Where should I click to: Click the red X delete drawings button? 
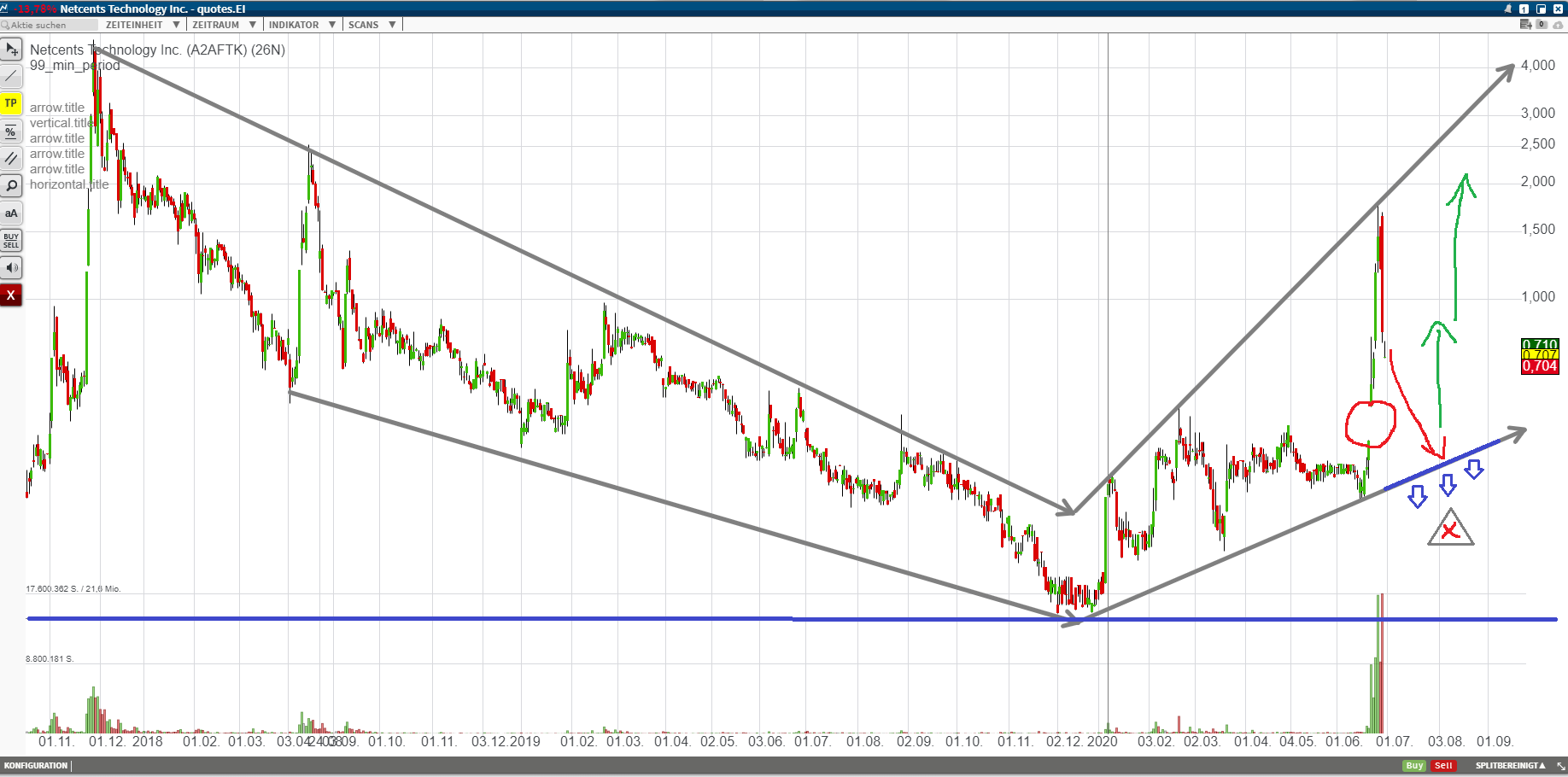pos(11,295)
